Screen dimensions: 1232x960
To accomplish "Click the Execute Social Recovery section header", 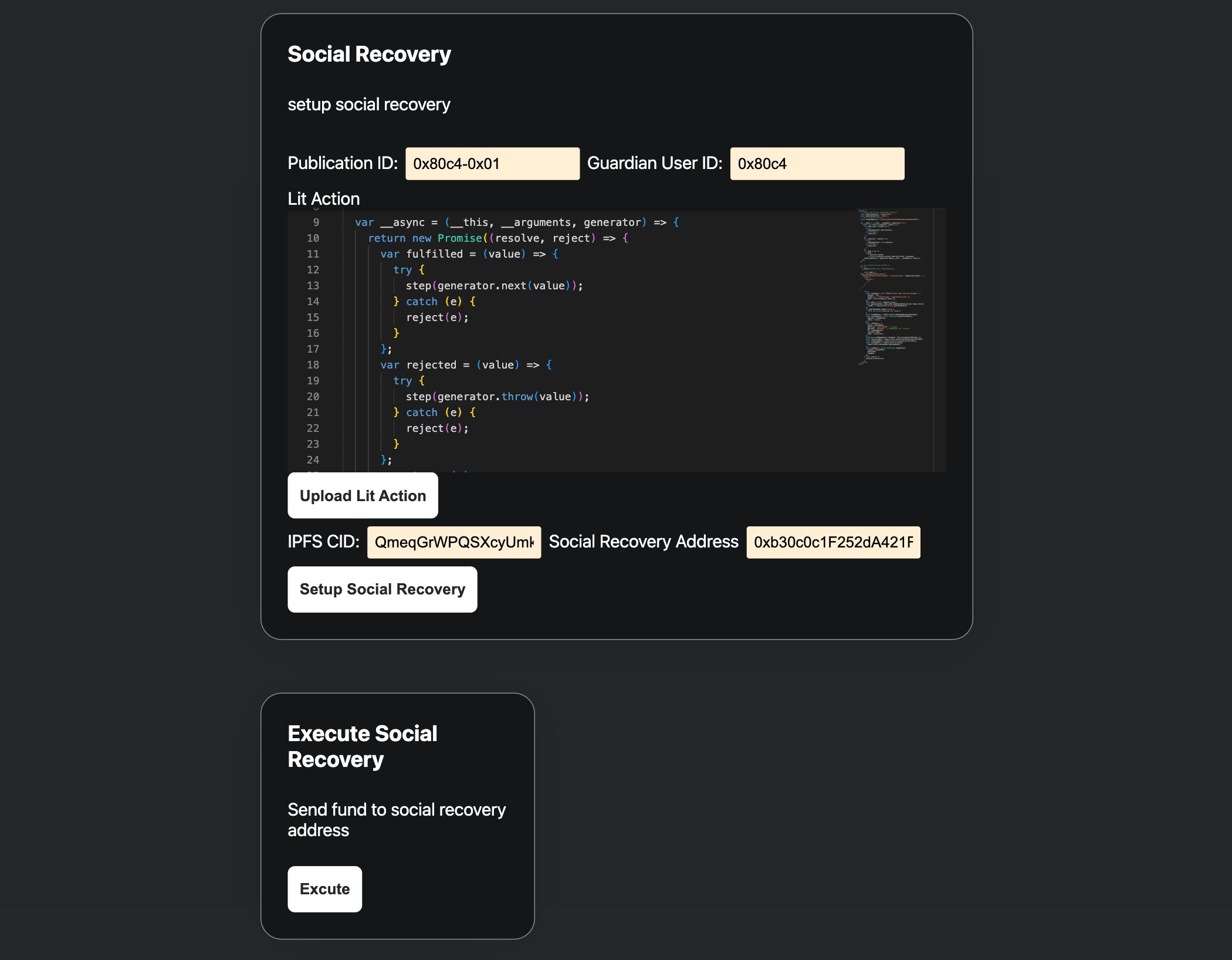I will (x=362, y=746).
